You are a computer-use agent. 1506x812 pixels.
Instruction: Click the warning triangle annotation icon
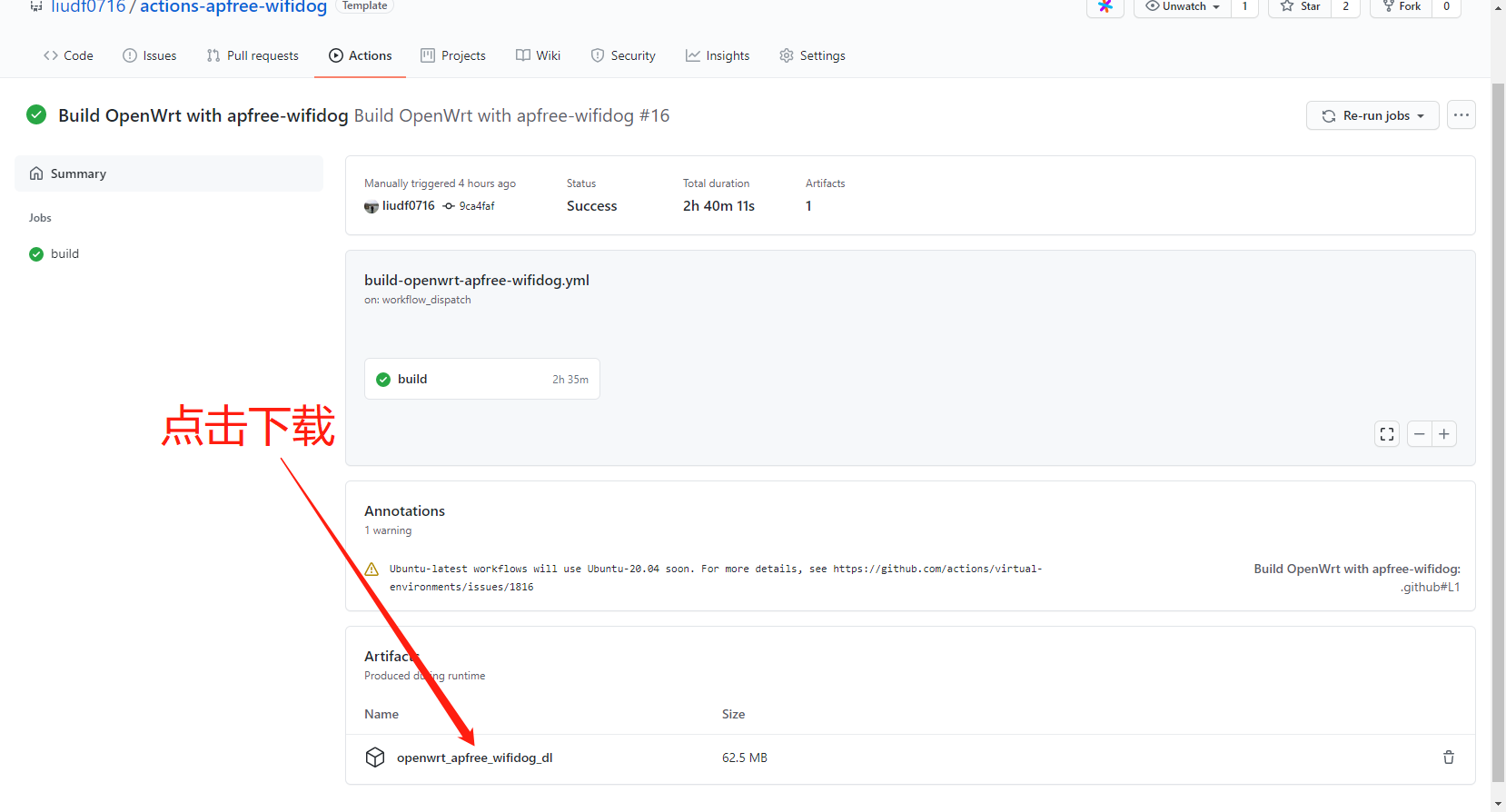click(372, 569)
